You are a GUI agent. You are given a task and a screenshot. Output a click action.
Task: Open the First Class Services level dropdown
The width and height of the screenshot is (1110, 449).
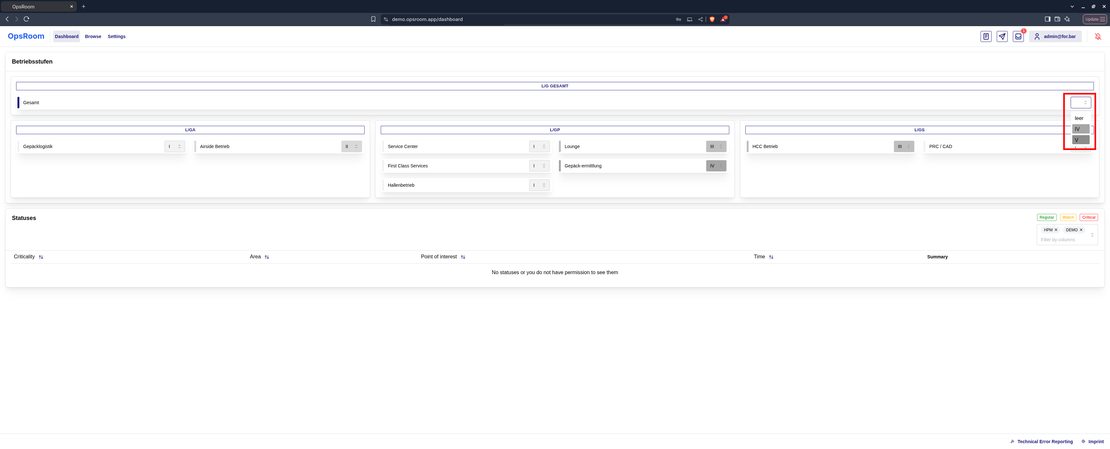click(x=539, y=166)
